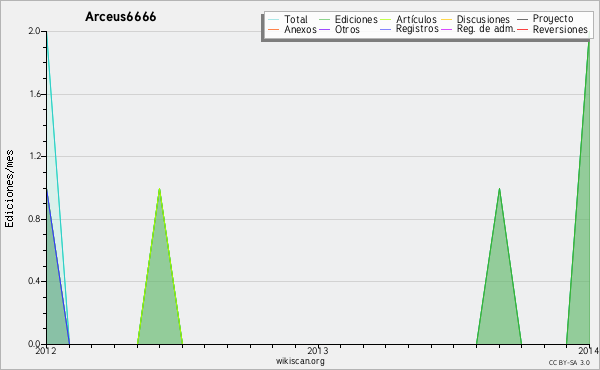Screen dimensions: 600x370
Task: Click the Ediciones/mes axis label
Action: [x=9, y=189]
